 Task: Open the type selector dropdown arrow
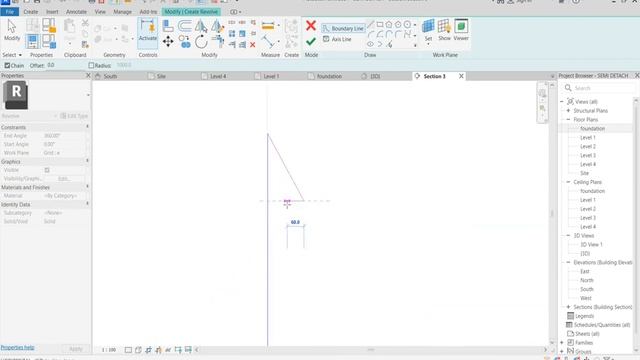click(88, 95)
